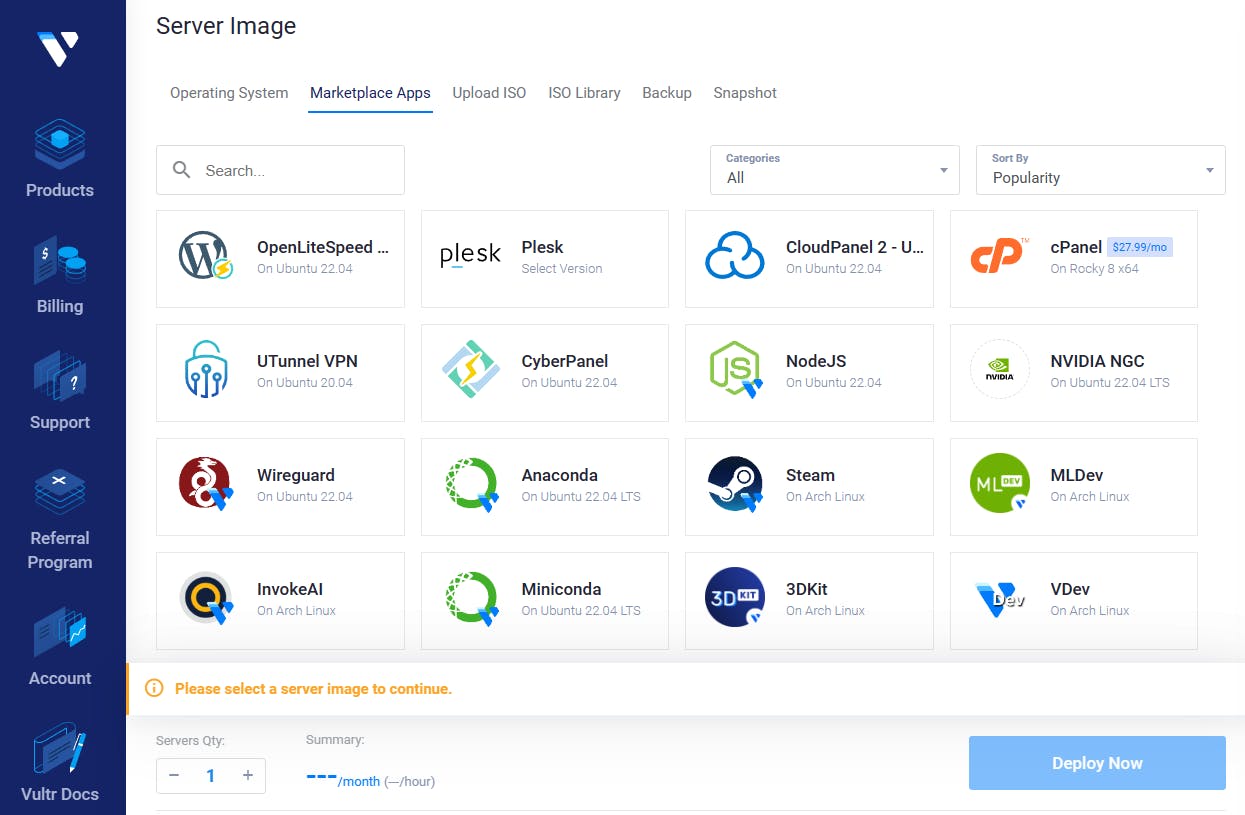Open the ISO Library tab
The image size is (1245, 815).
click(584, 93)
